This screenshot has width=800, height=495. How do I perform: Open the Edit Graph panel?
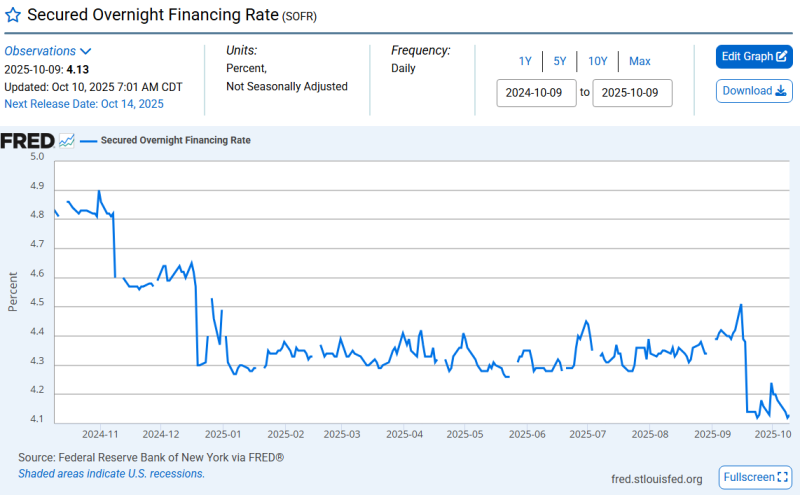point(754,57)
